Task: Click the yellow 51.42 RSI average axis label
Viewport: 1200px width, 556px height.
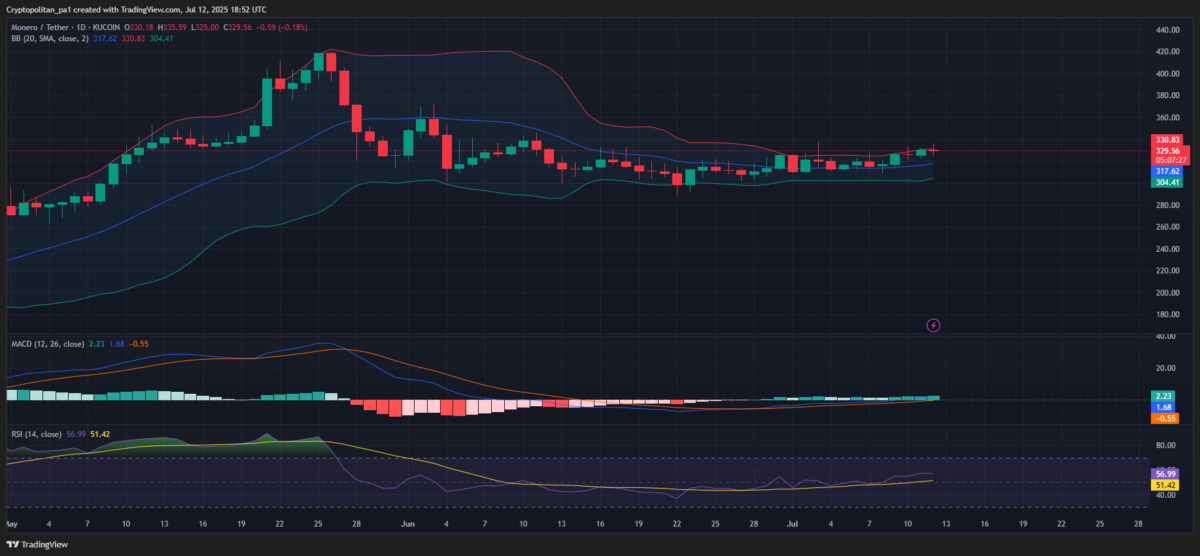Action: point(1164,484)
